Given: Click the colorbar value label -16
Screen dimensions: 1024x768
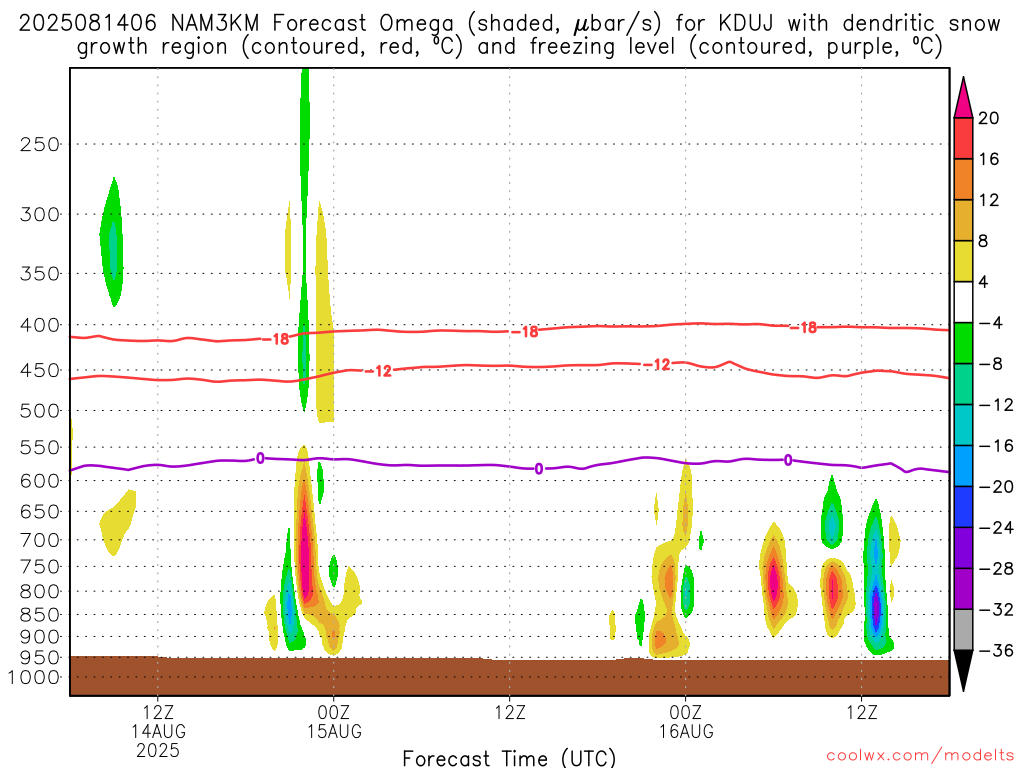Looking at the screenshot, I should 996,446.
